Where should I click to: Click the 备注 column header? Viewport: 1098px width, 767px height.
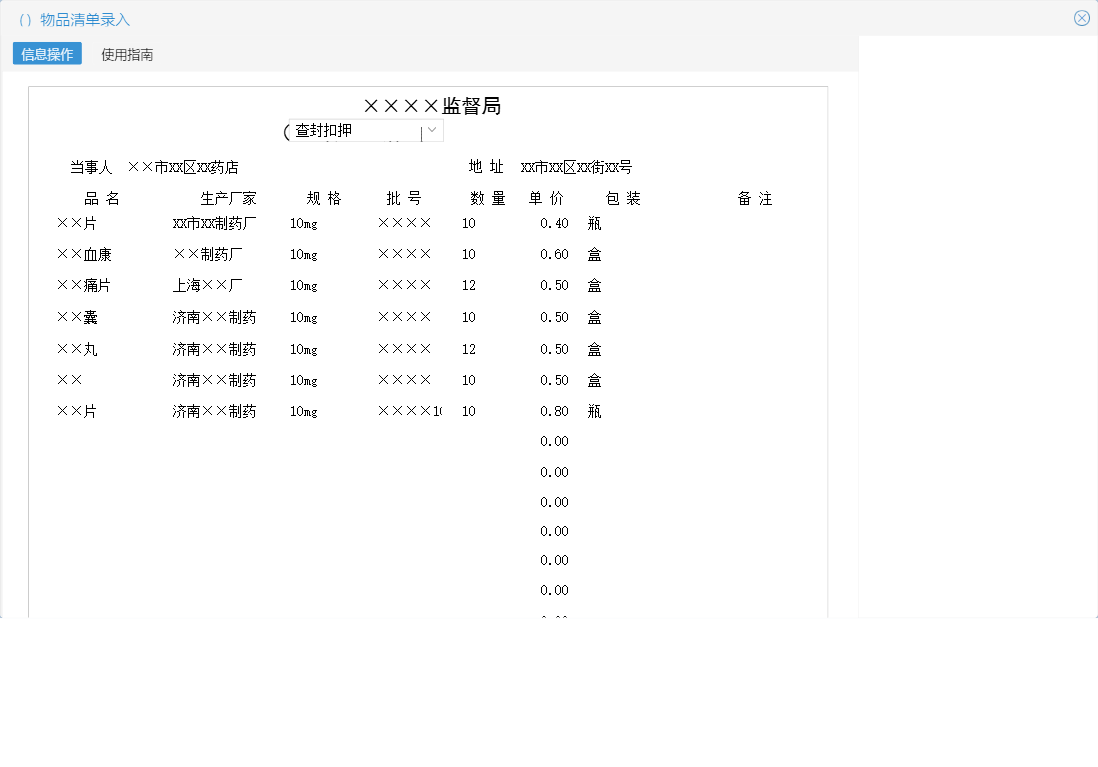754,198
